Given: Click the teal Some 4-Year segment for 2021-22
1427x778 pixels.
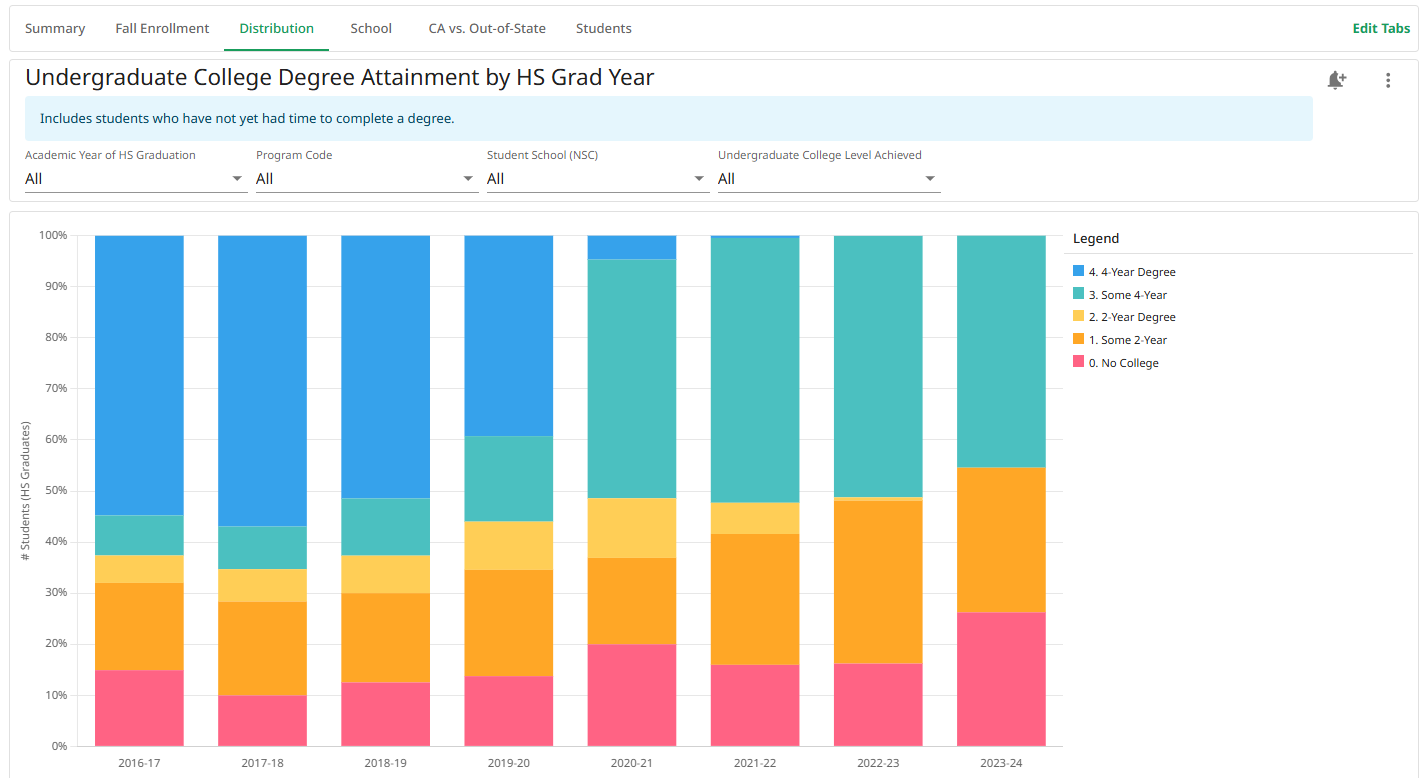Looking at the screenshot, I should [x=755, y=370].
